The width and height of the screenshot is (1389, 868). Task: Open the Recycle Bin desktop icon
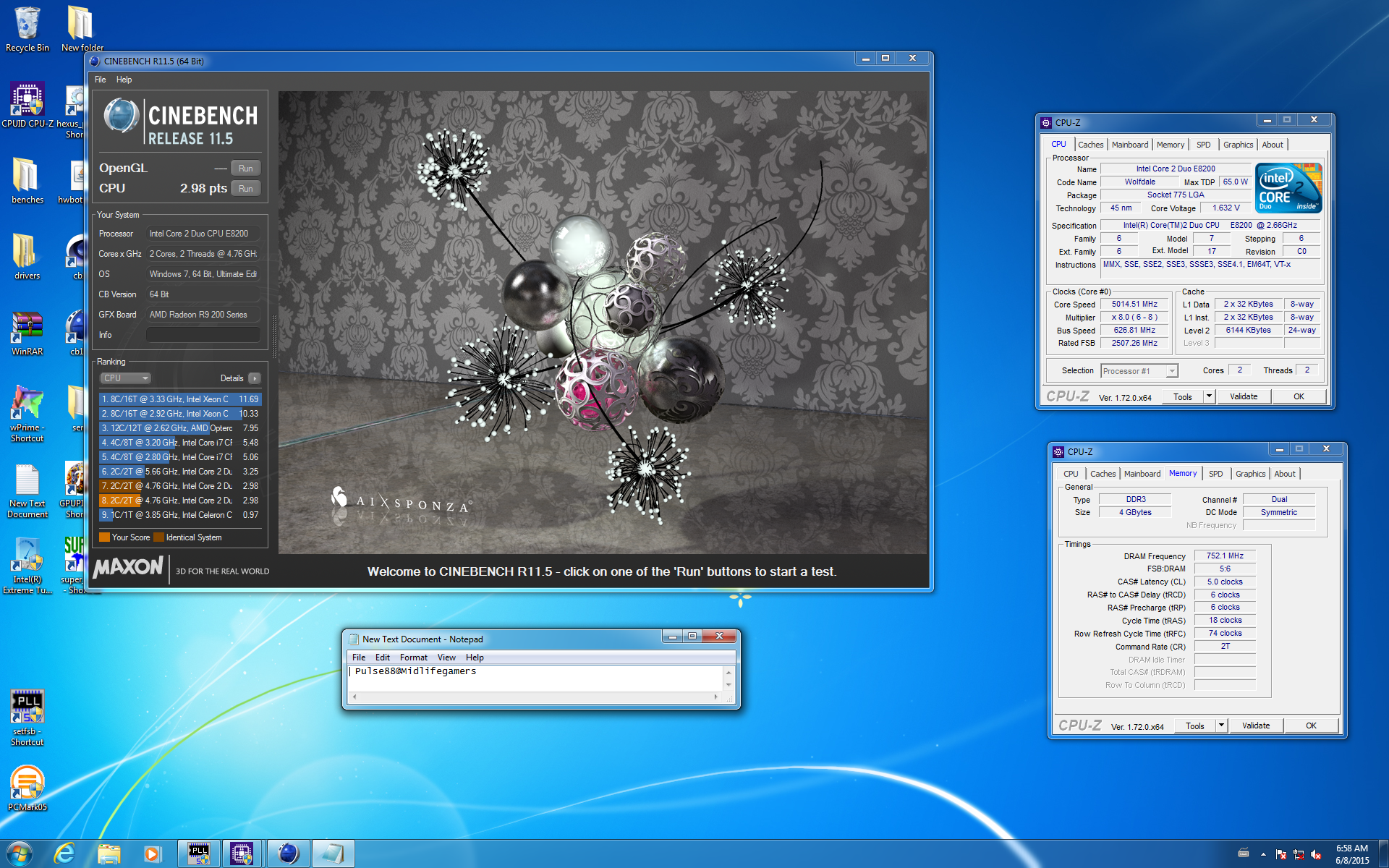(27, 29)
